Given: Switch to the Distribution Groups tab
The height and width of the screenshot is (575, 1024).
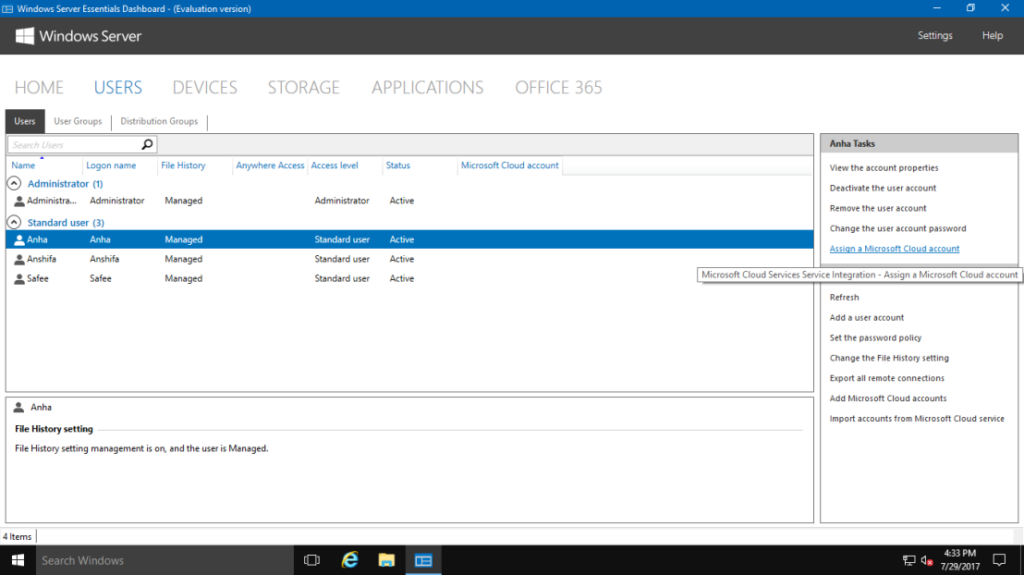Looking at the screenshot, I should [159, 121].
